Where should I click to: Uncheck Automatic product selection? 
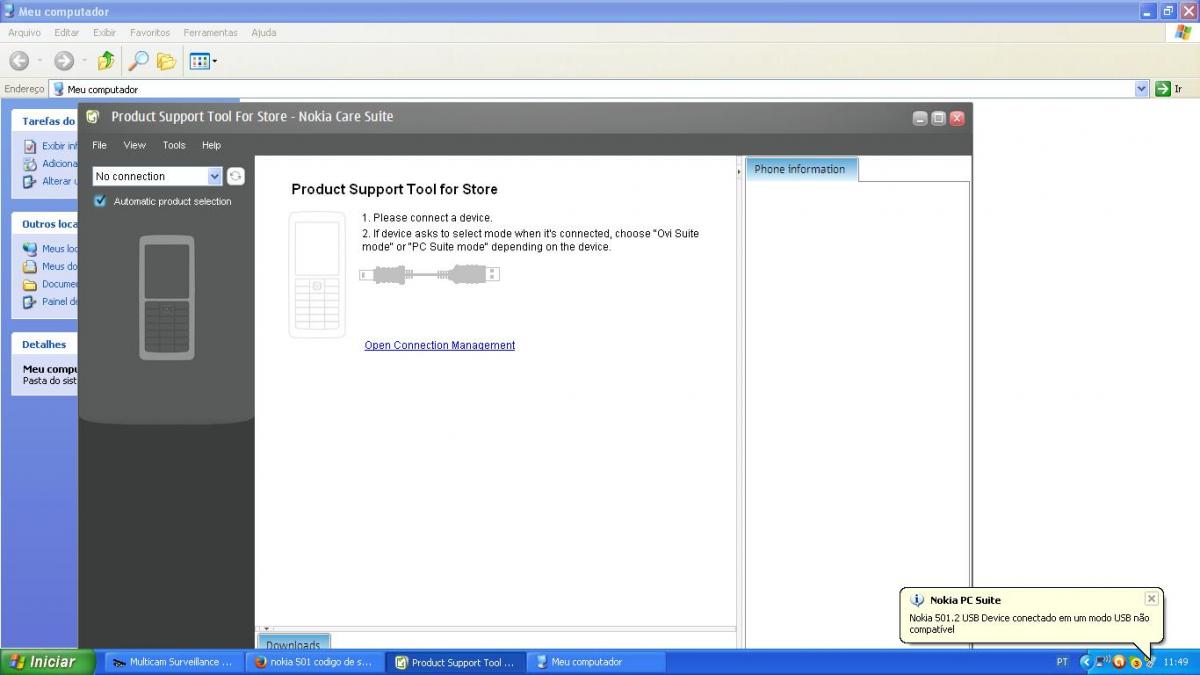pos(100,201)
